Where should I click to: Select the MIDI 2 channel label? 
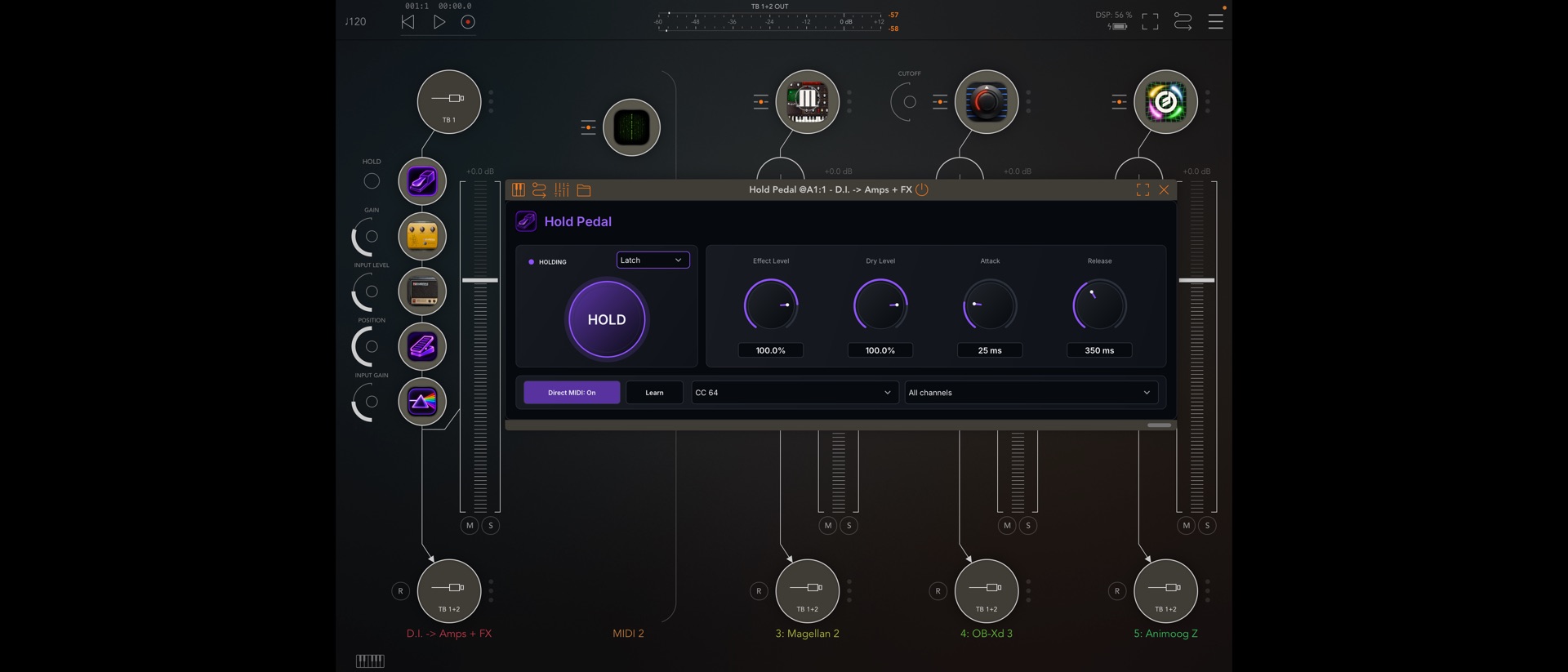[x=629, y=634]
